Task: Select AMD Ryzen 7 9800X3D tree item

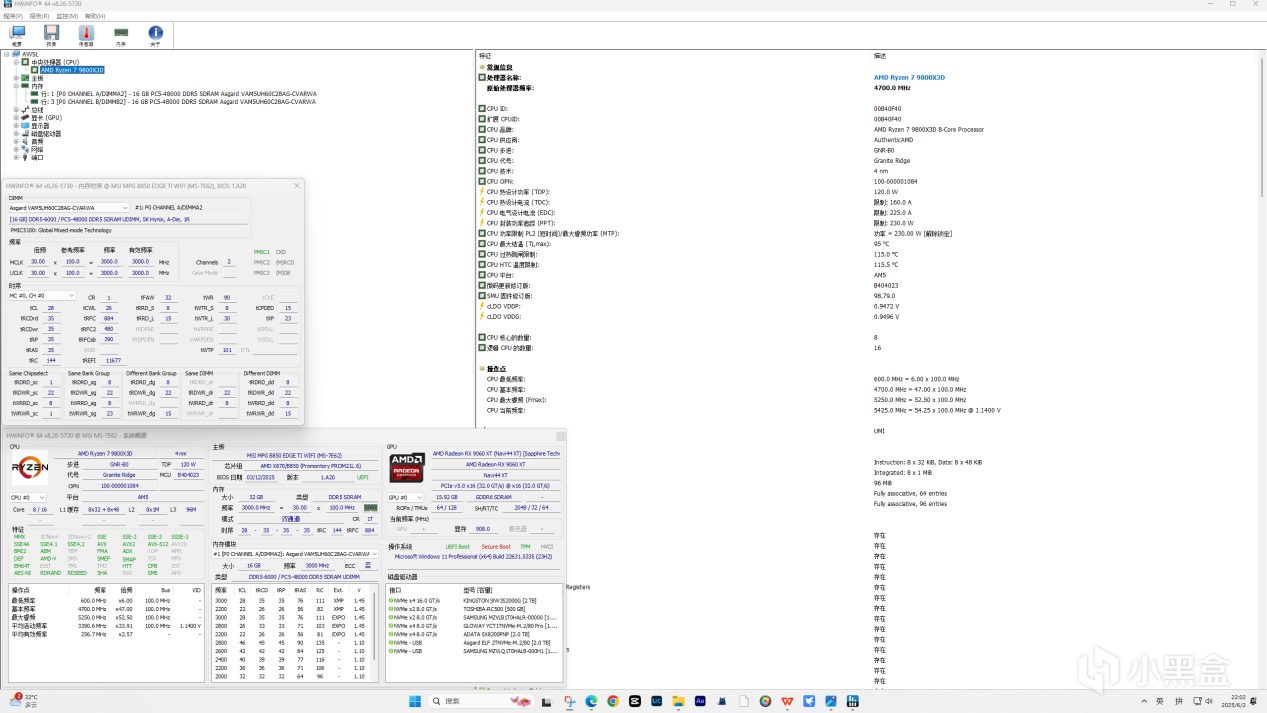Action: click(72, 70)
